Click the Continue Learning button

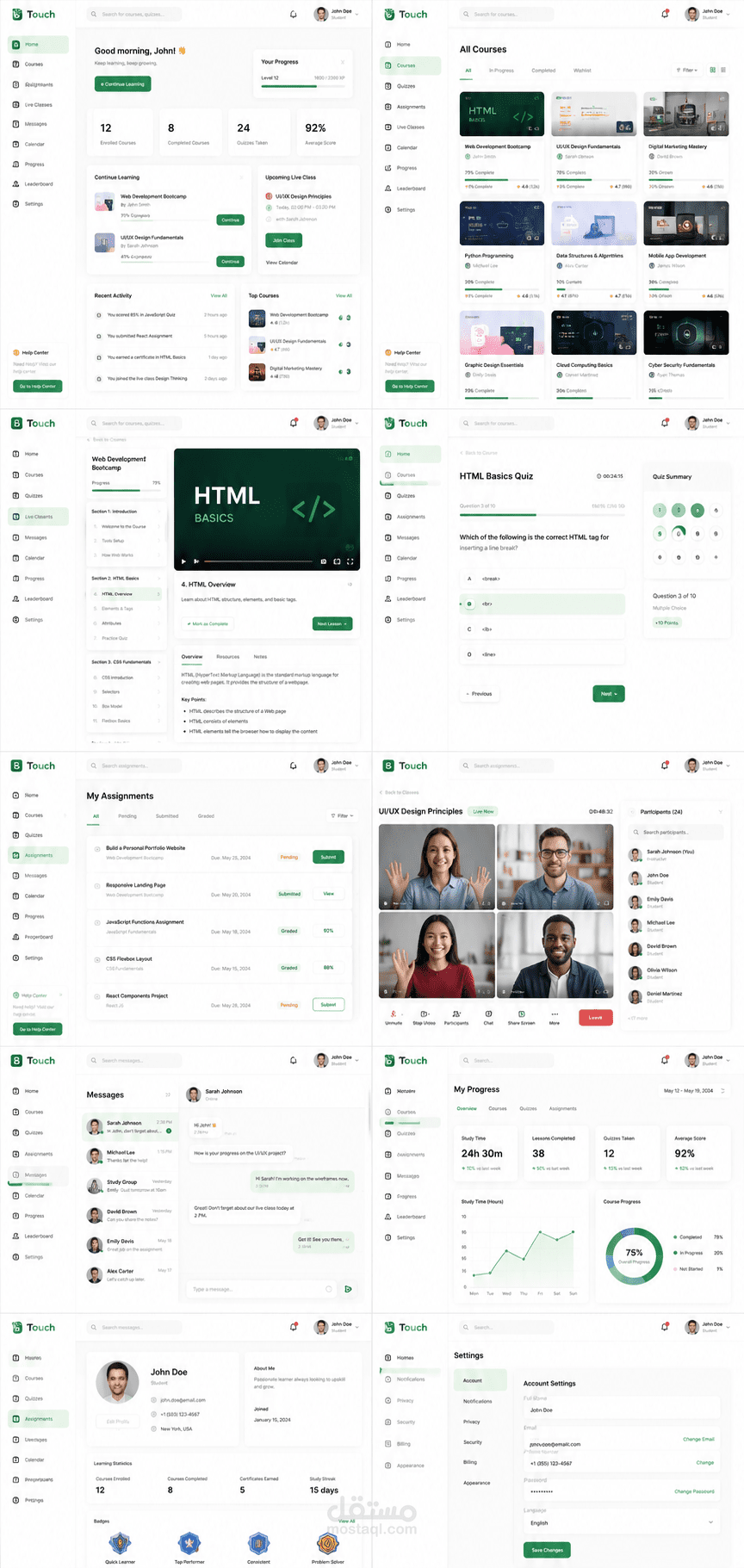pos(123,84)
